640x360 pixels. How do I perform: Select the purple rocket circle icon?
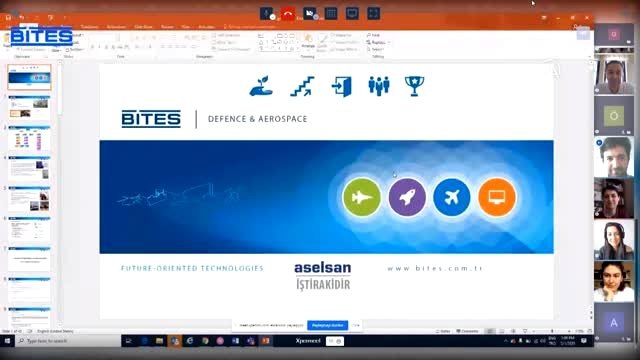[x=407, y=197]
